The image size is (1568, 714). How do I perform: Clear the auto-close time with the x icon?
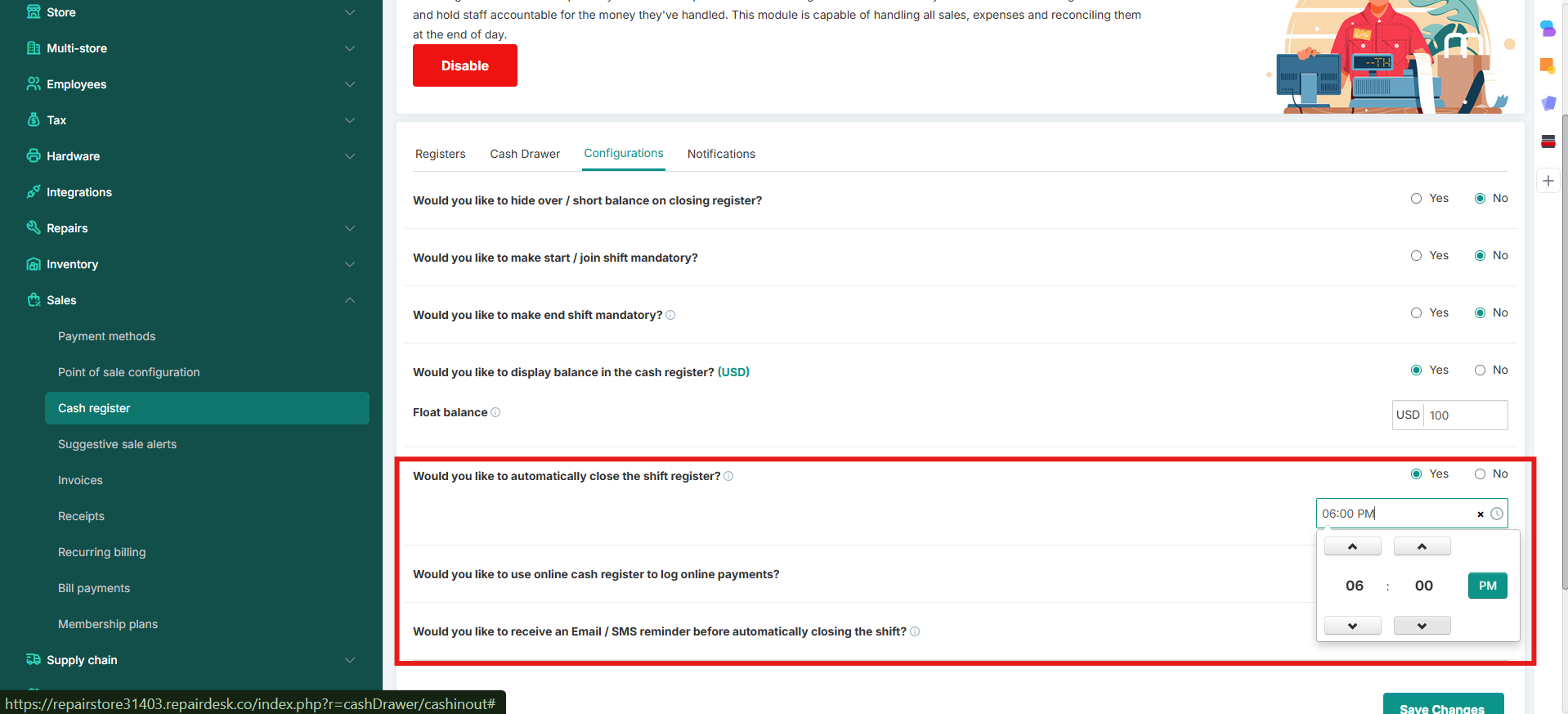click(x=1480, y=514)
